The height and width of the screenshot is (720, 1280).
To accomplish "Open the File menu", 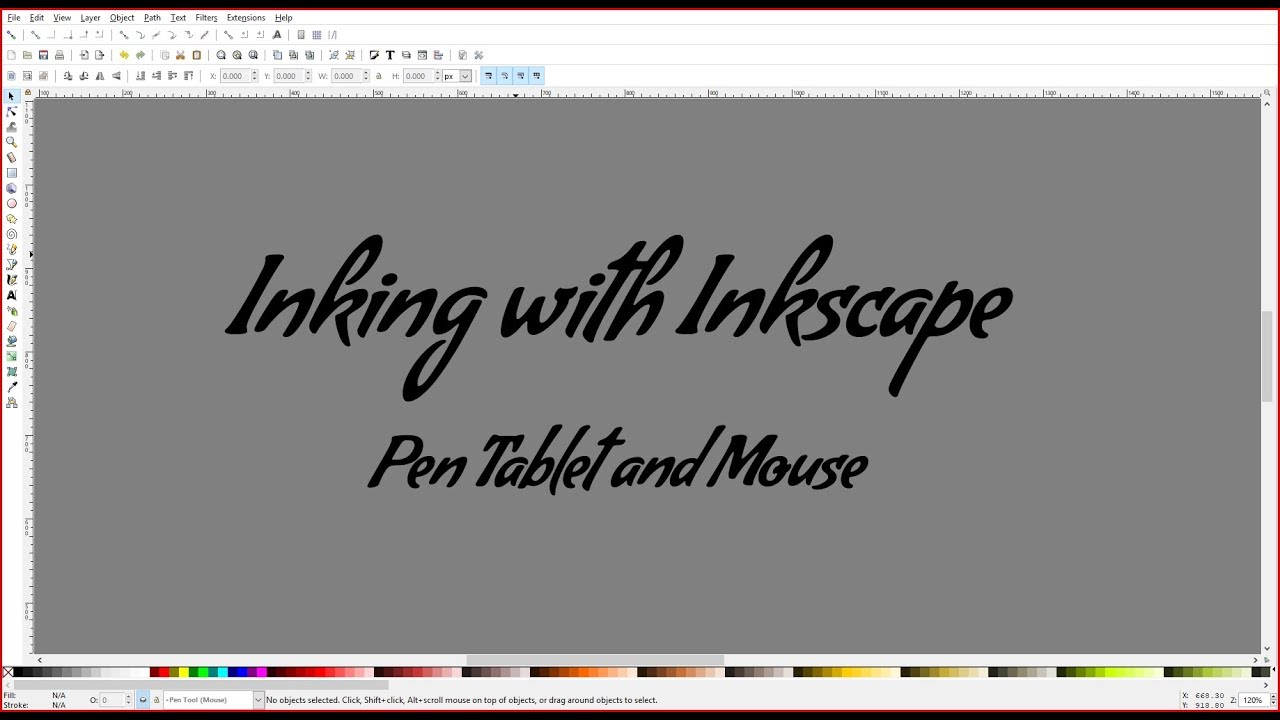I will 14,17.
